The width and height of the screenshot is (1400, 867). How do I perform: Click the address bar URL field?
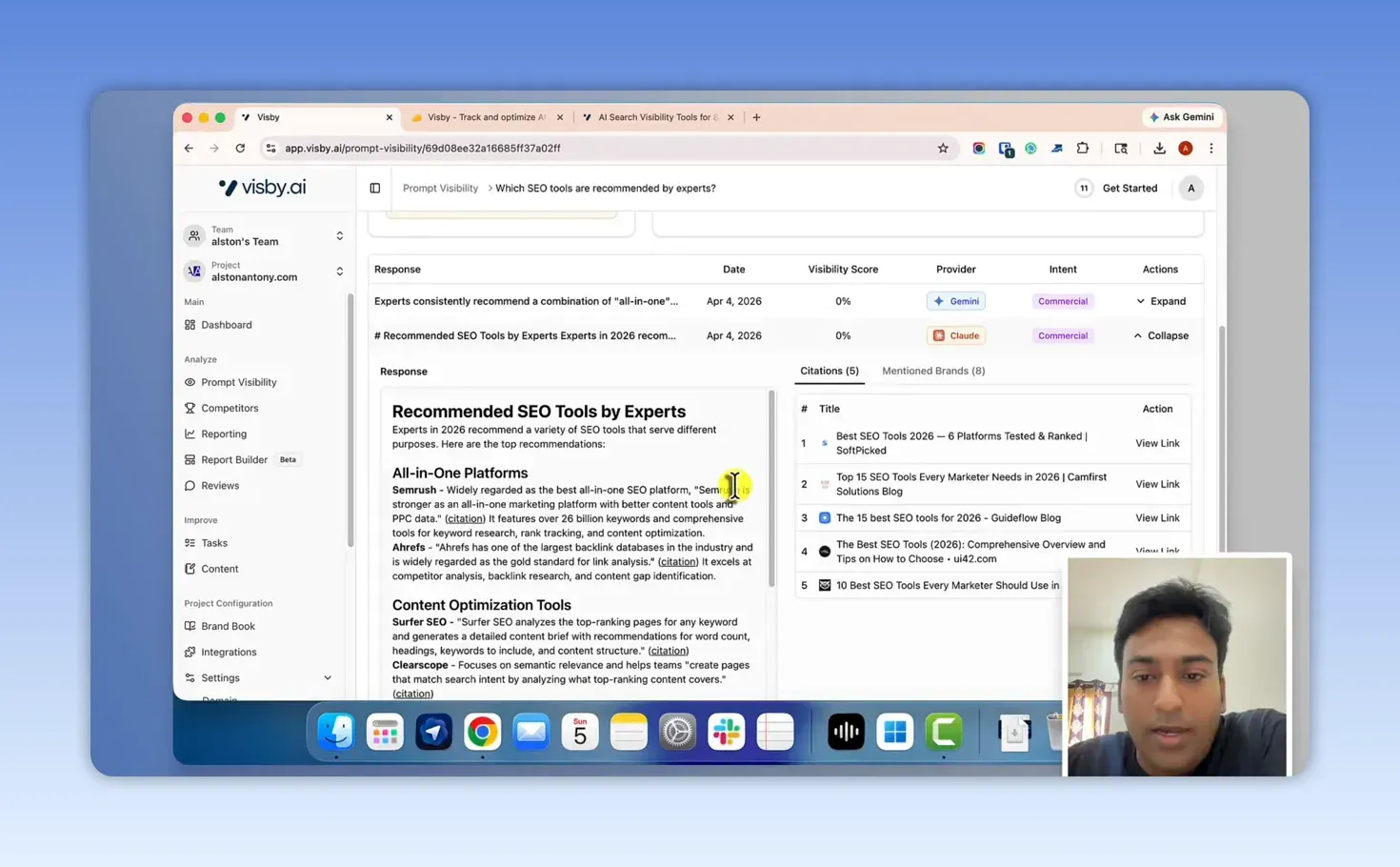610,149
